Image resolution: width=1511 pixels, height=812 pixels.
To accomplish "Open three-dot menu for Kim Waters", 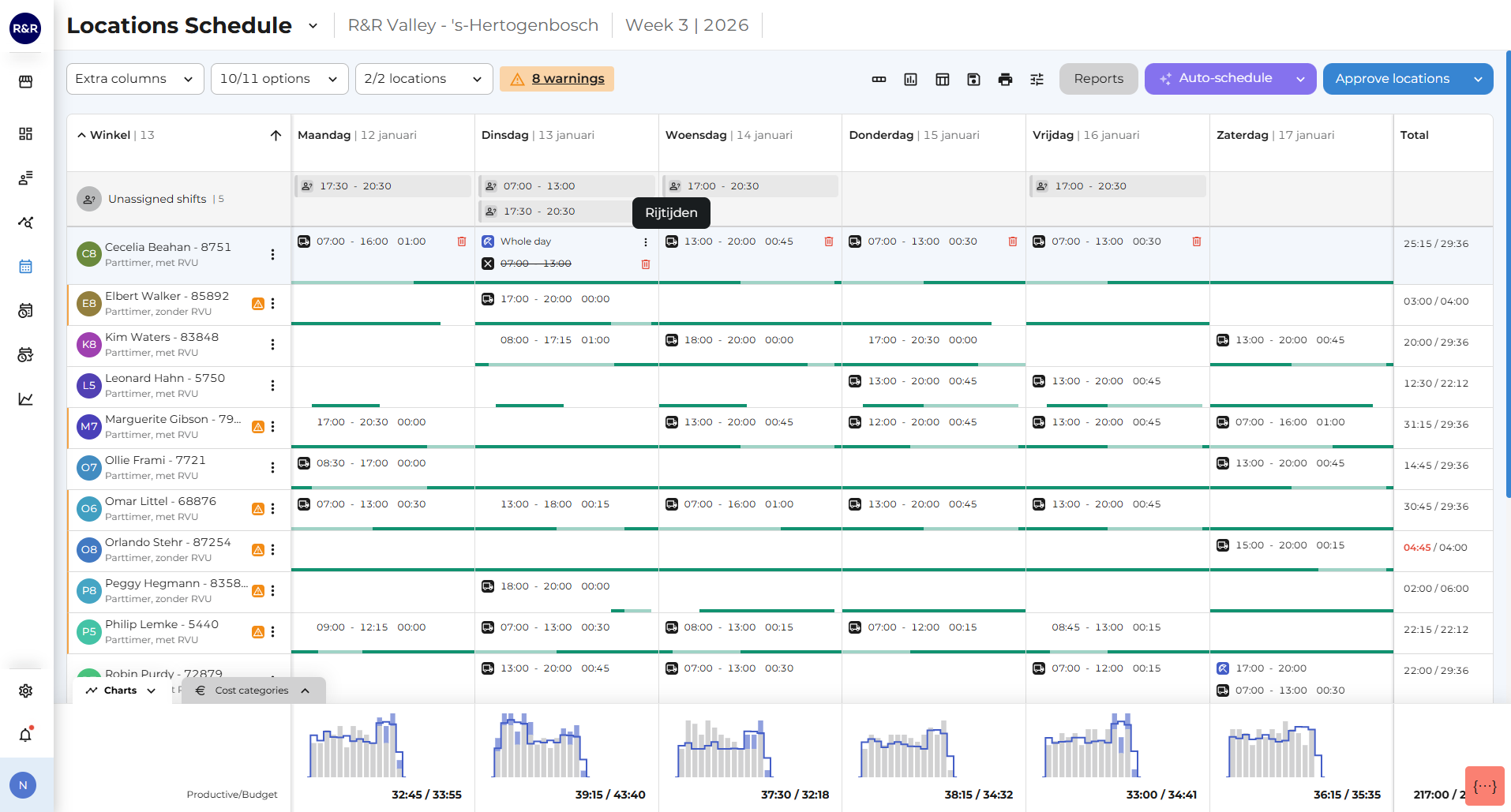I will pos(272,345).
